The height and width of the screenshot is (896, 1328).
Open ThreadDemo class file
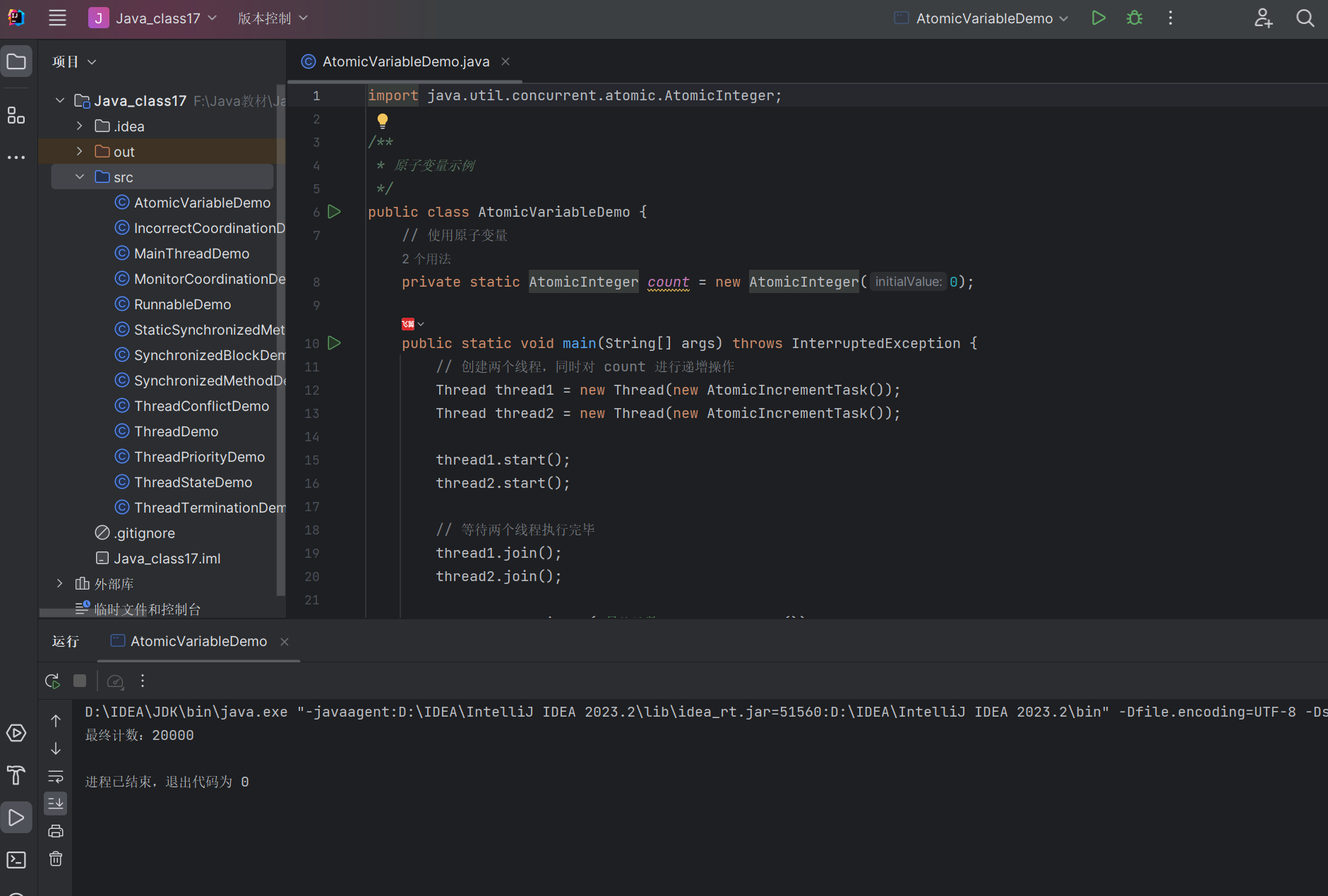[167, 431]
